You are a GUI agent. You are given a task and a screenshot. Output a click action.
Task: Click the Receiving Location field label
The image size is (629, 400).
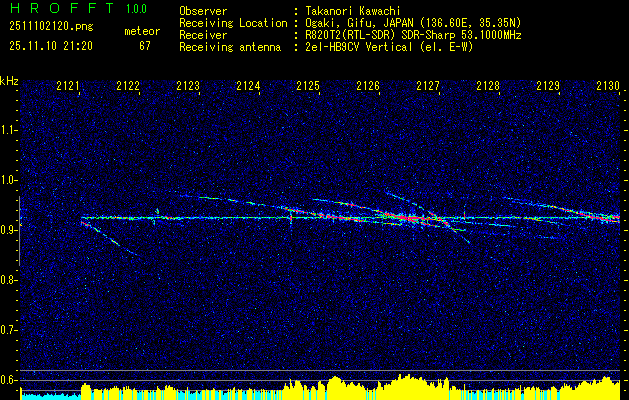tap(233, 23)
